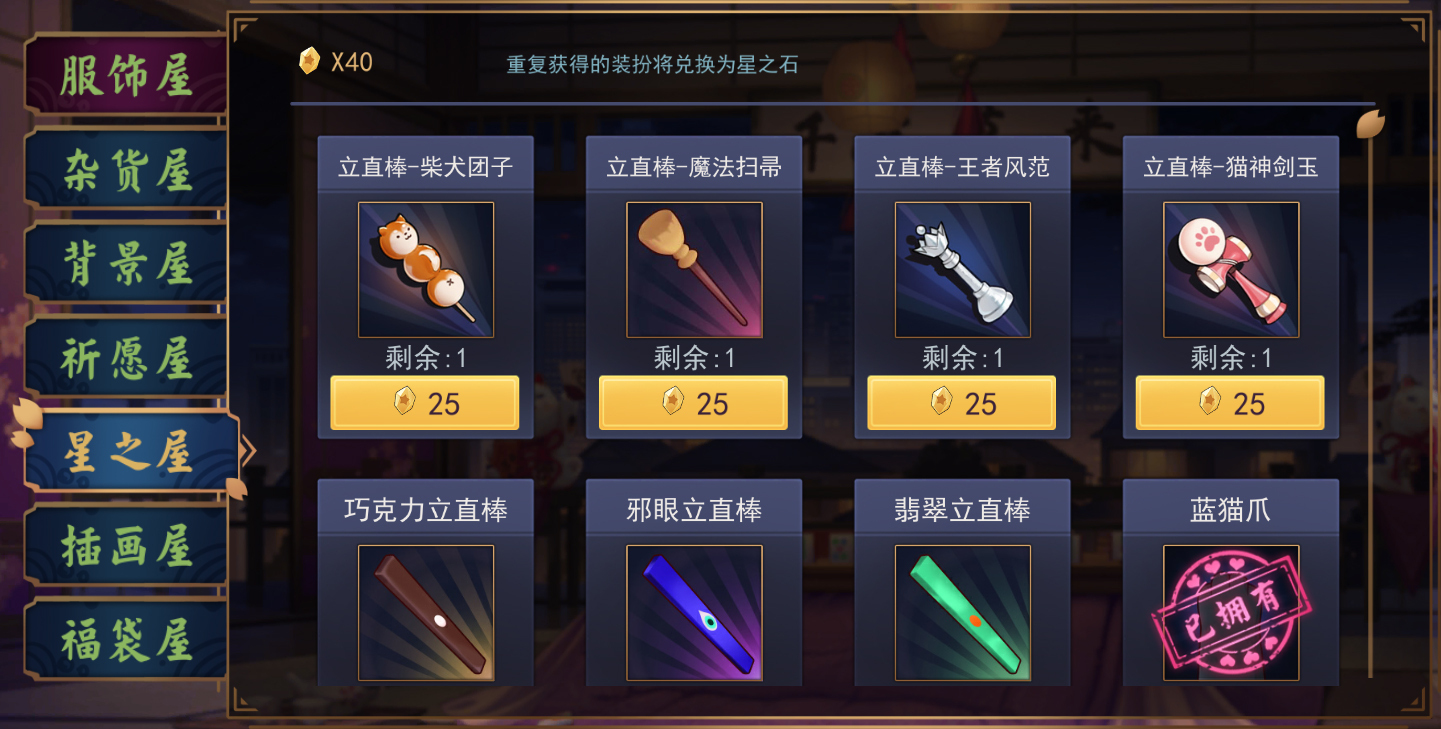Select the silver chess piece stick icon
The width and height of the screenshot is (1441, 729).
(963, 270)
